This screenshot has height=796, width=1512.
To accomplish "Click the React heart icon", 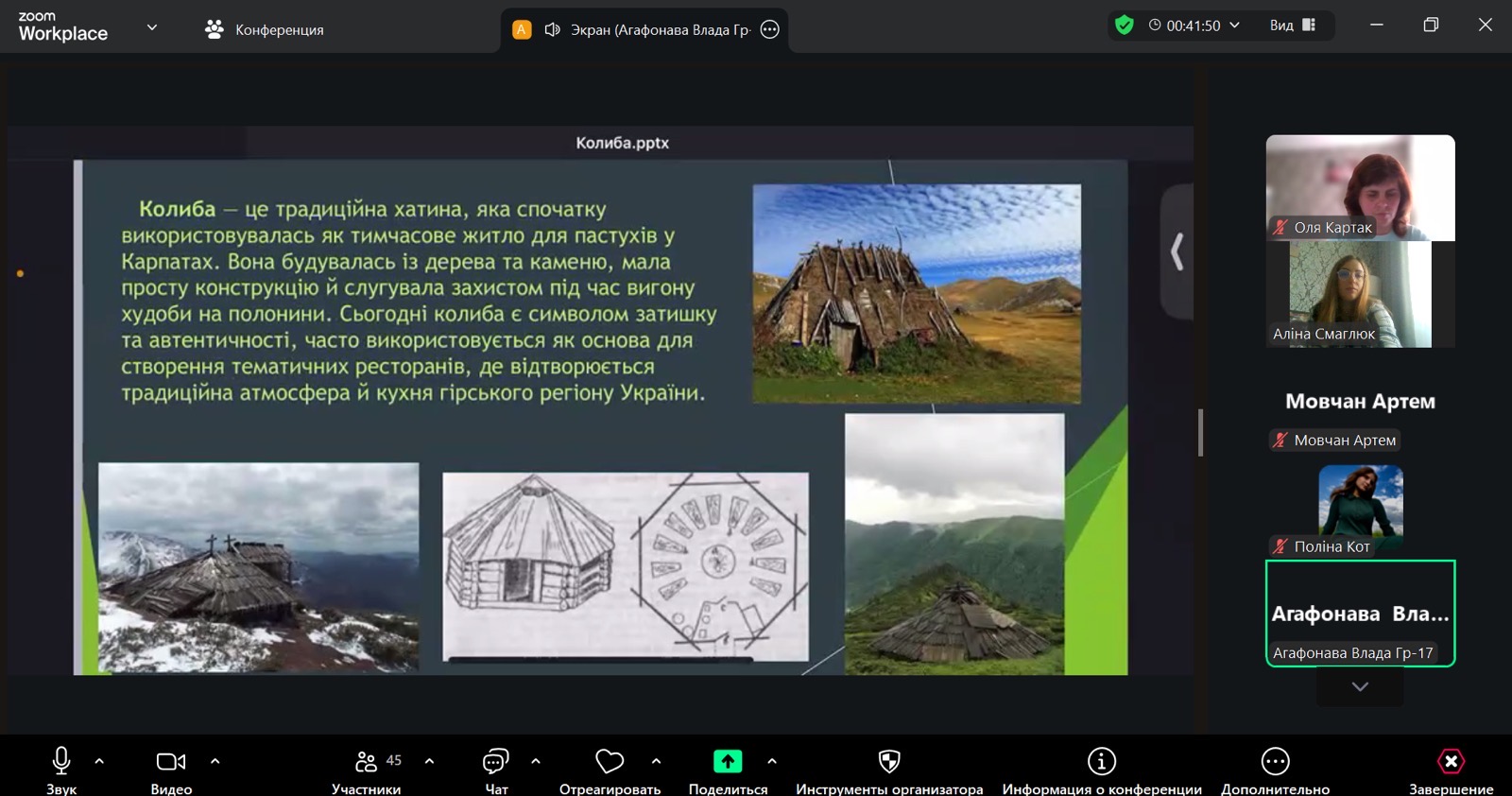I will click(x=610, y=762).
